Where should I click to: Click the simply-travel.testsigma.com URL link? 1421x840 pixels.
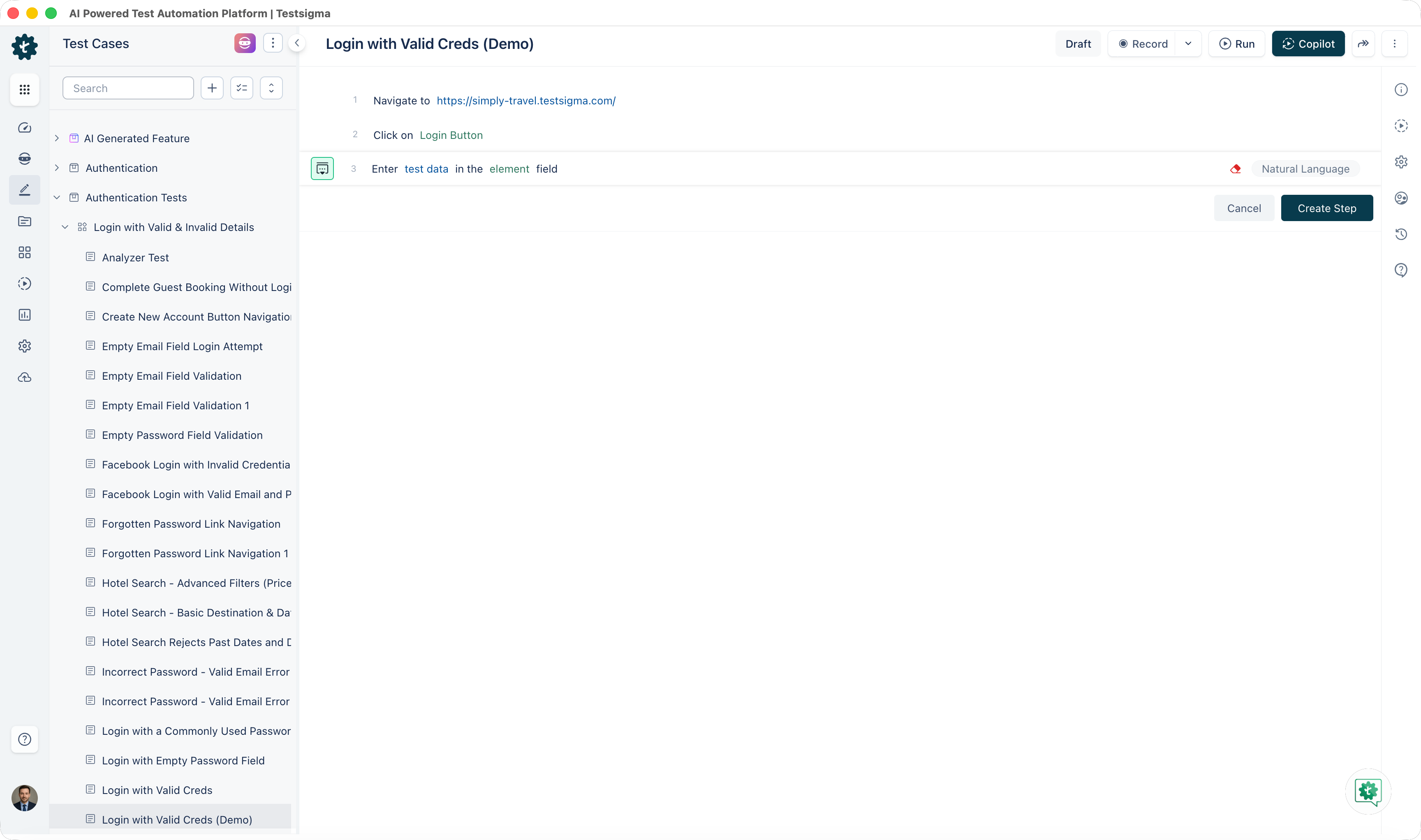[x=525, y=101]
